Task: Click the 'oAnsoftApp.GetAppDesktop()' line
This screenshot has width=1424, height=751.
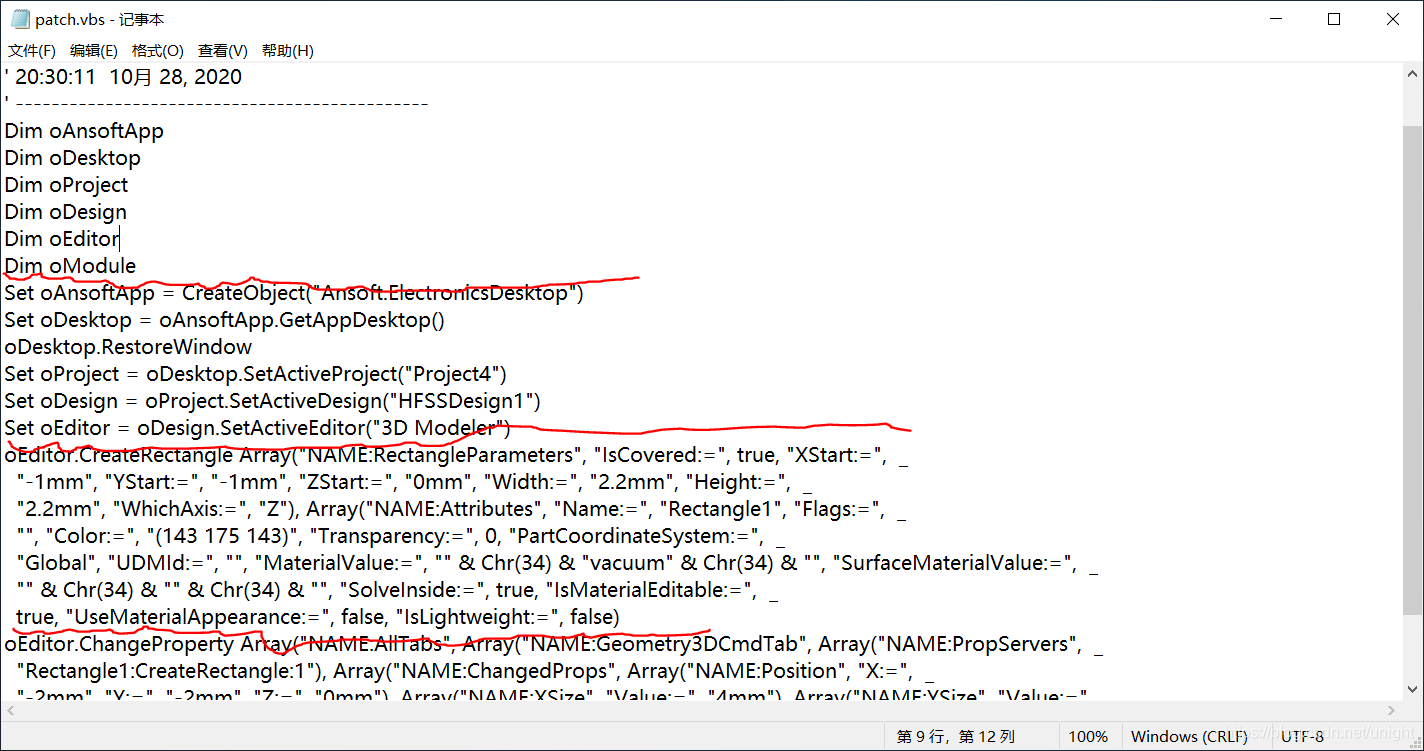Action: 224,320
